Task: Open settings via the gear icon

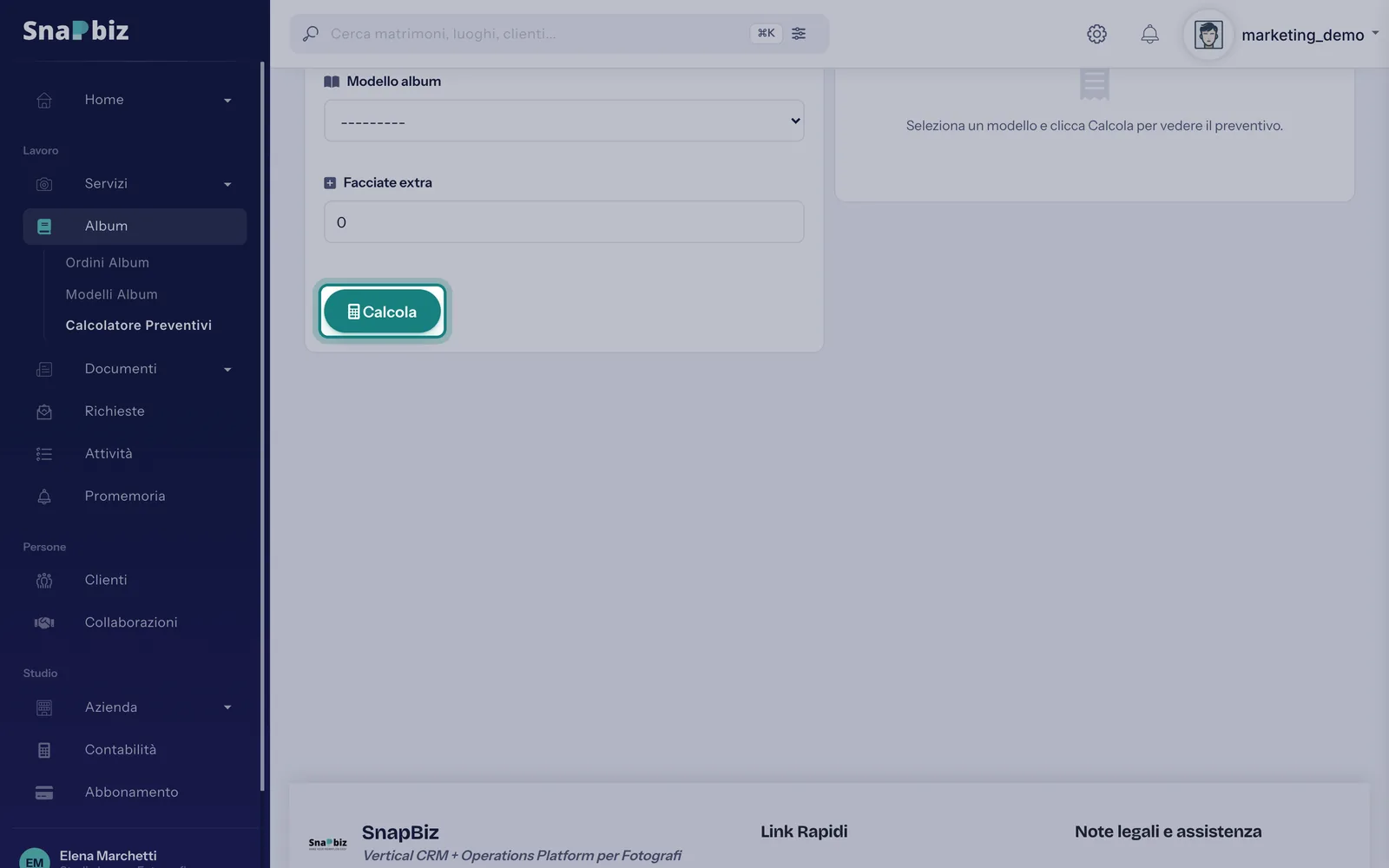Action: coord(1096,34)
